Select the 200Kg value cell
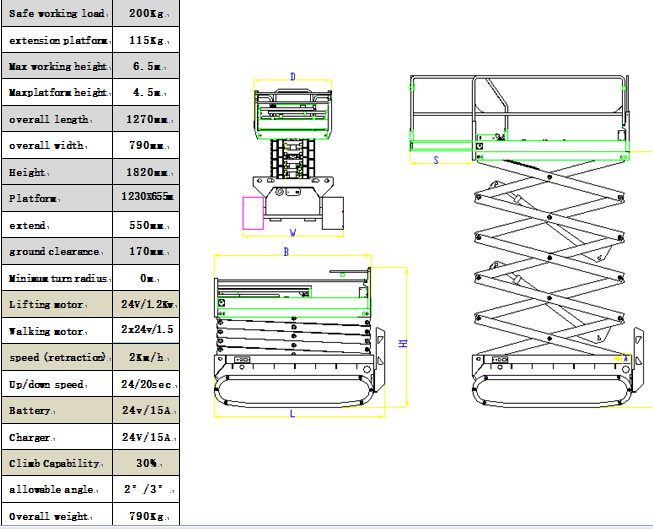Viewport: 653px width, 529px height. pyautogui.click(x=148, y=13)
